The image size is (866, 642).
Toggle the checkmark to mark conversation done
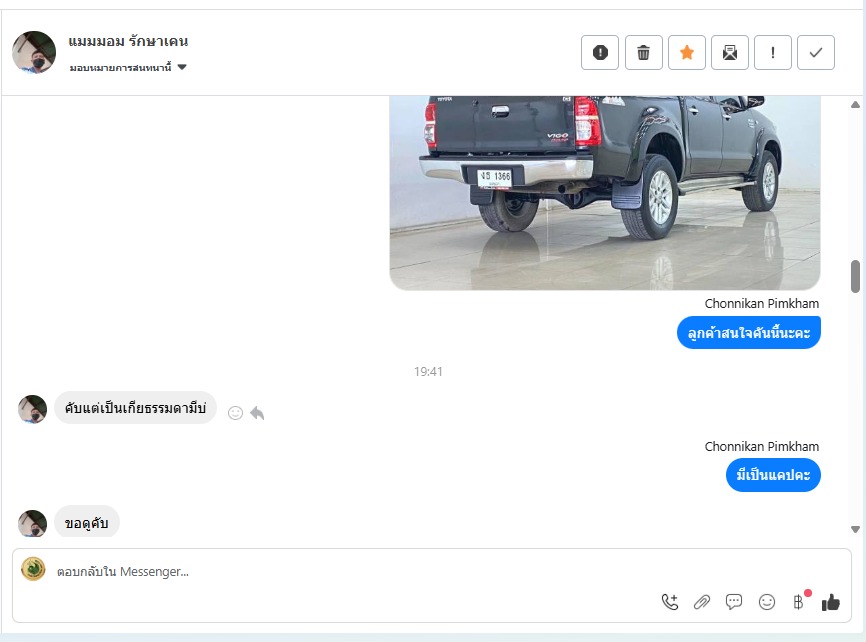click(816, 53)
